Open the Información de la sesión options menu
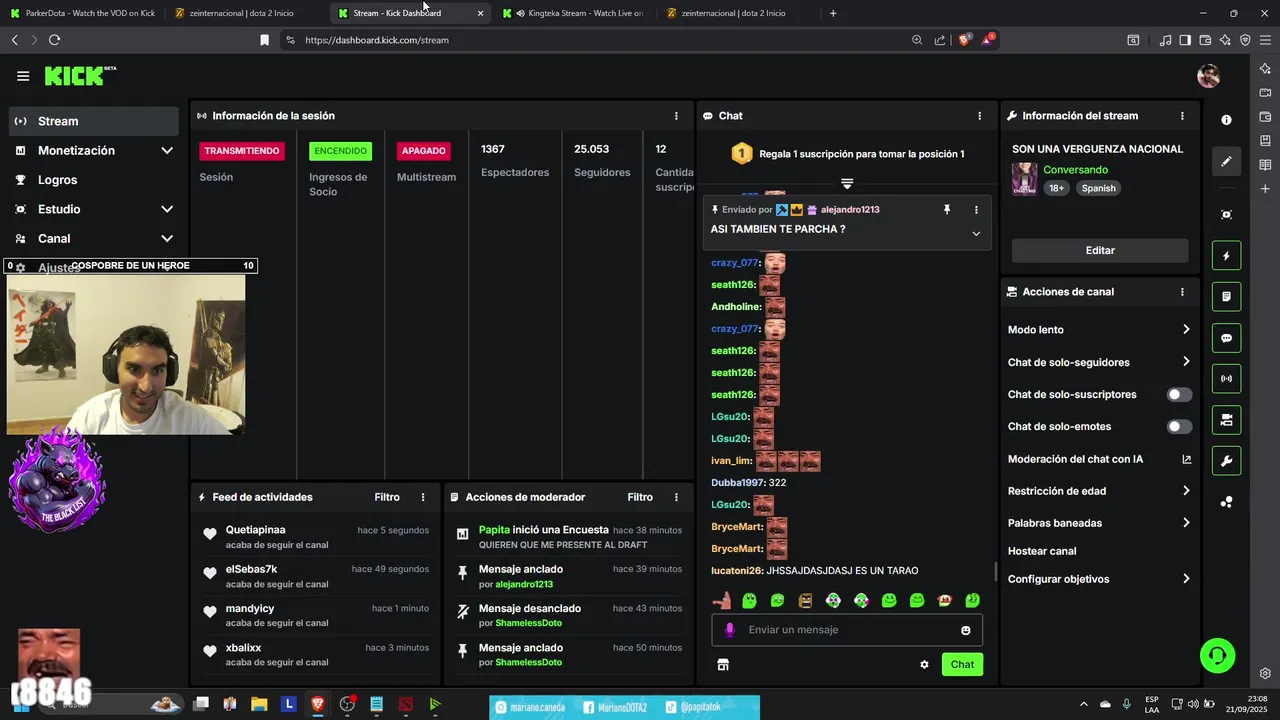 coord(676,116)
